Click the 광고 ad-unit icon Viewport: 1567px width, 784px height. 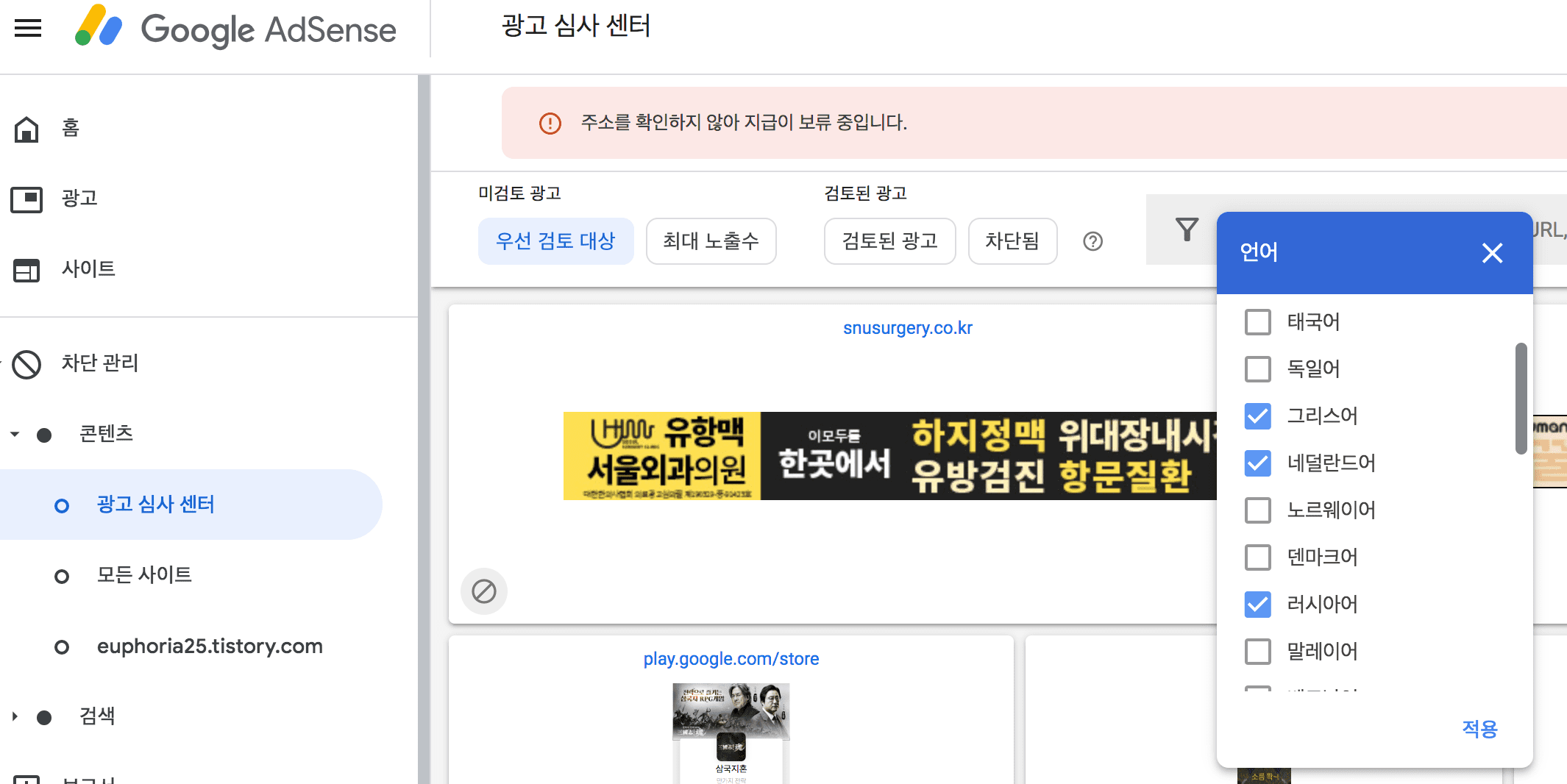[x=26, y=199]
